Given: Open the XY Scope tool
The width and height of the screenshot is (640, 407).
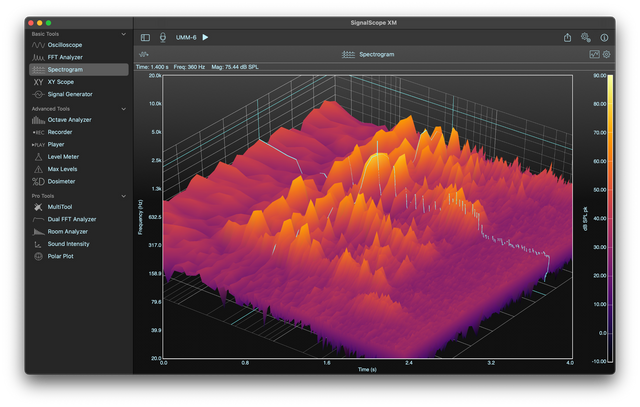Looking at the screenshot, I should click(x=60, y=82).
